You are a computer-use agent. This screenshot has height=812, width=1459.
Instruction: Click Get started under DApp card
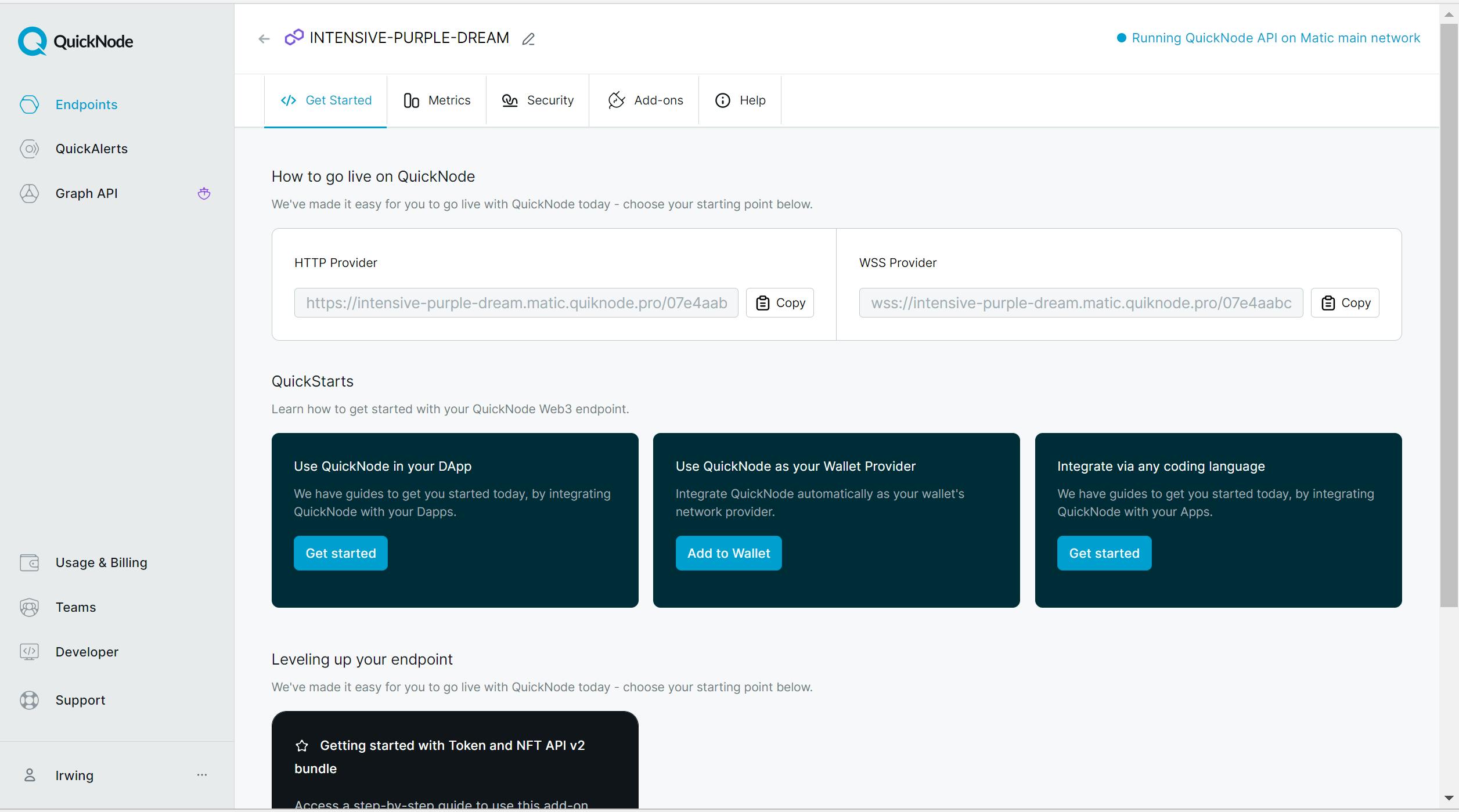coord(341,553)
